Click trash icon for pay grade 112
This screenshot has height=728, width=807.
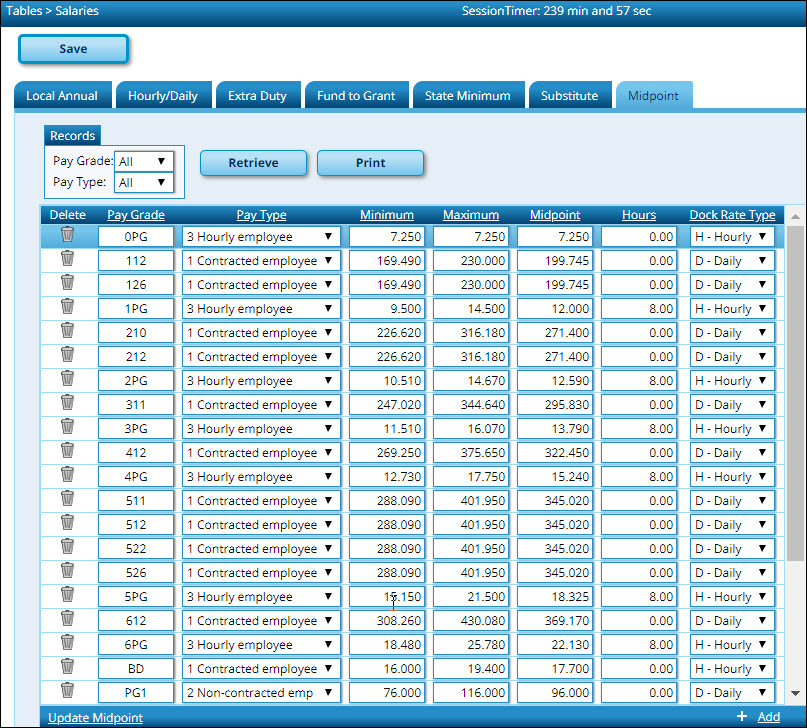point(67,259)
